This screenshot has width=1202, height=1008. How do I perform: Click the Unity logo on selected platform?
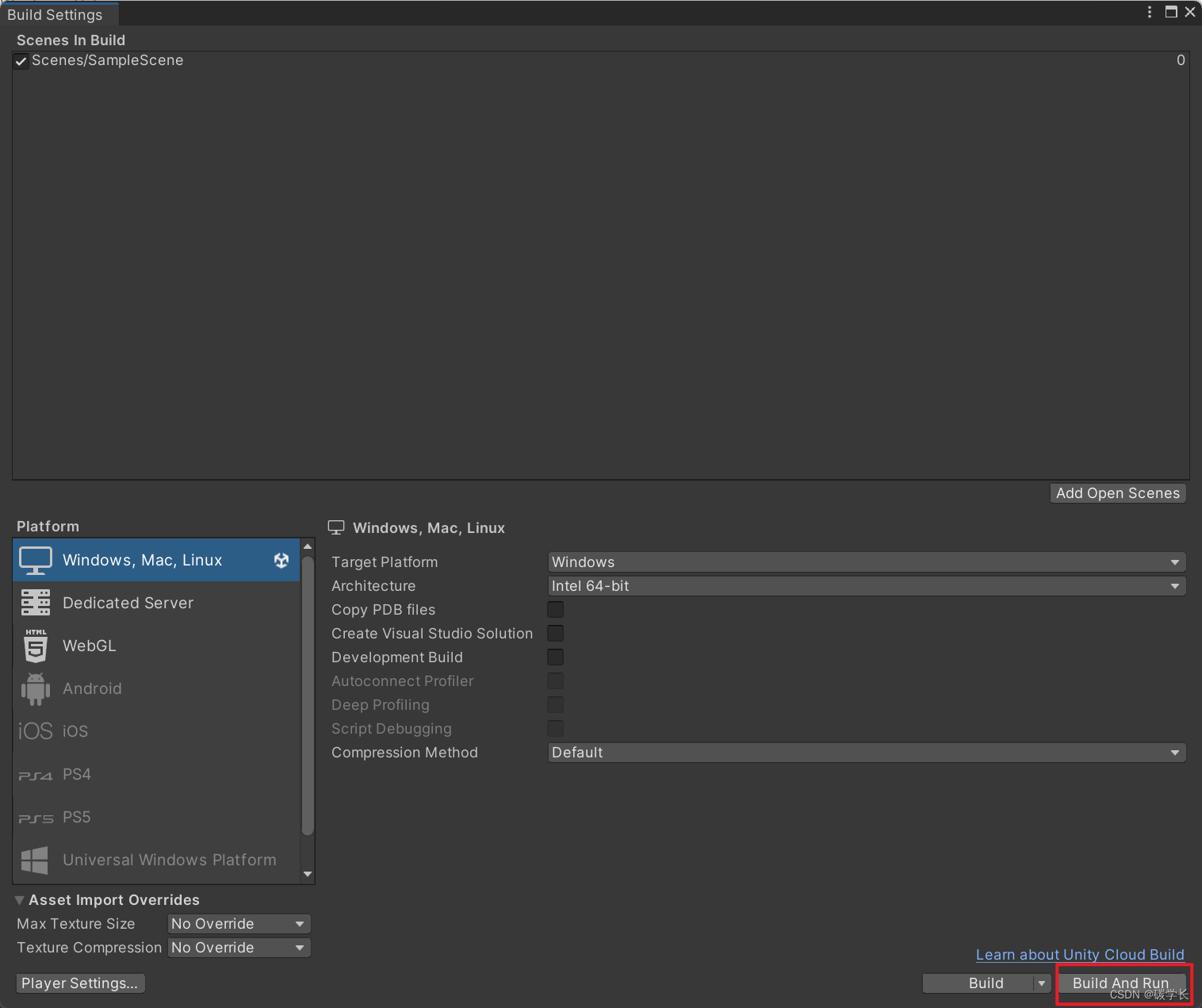[281, 560]
